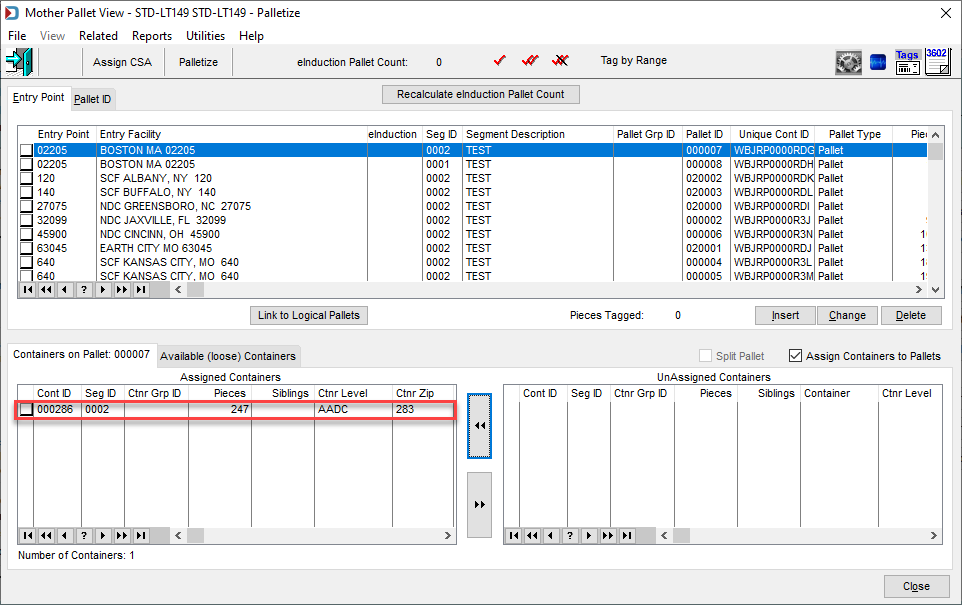This screenshot has width=962, height=605.
Task: Switch to the Pallet ID tab
Action: pos(93,99)
